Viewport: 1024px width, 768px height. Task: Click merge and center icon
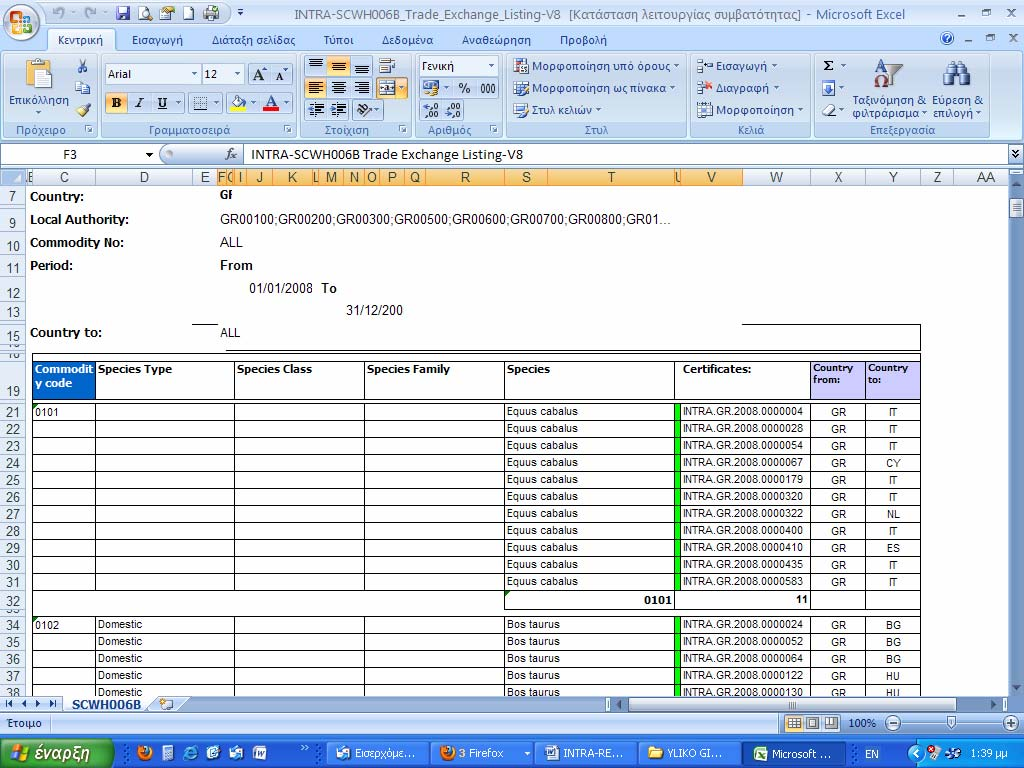click(387, 88)
